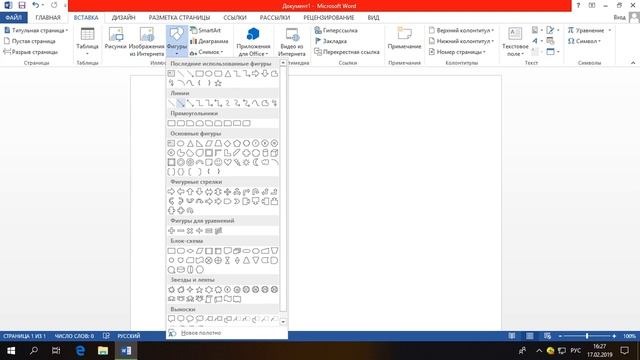Select the oval callout in Выноски
The image size is (640, 360).
point(190,319)
